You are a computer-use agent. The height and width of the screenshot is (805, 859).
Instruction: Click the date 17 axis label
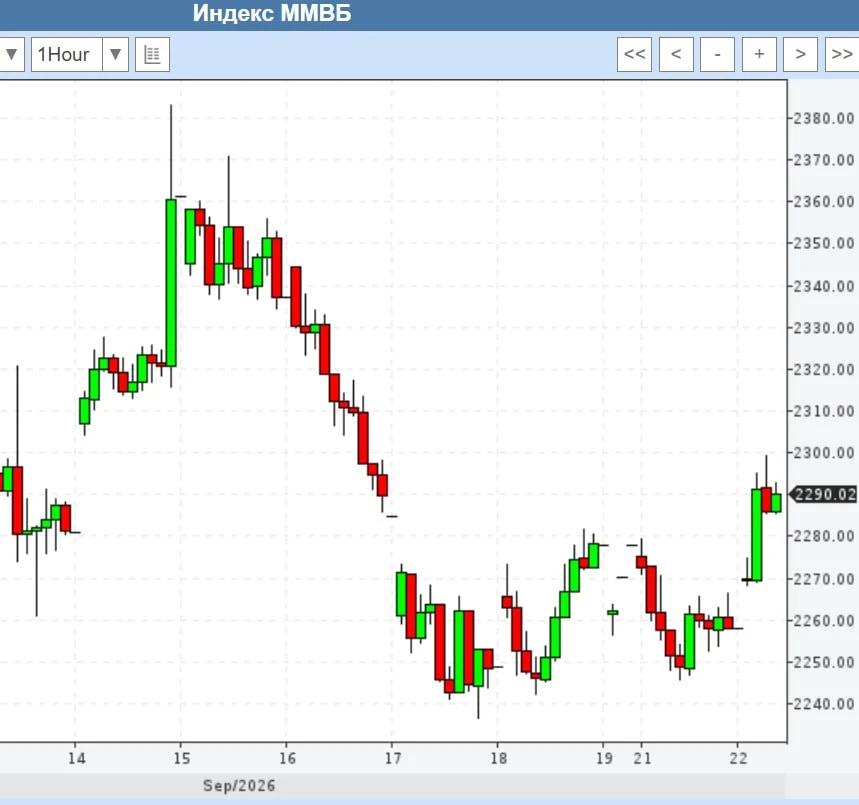(393, 758)
